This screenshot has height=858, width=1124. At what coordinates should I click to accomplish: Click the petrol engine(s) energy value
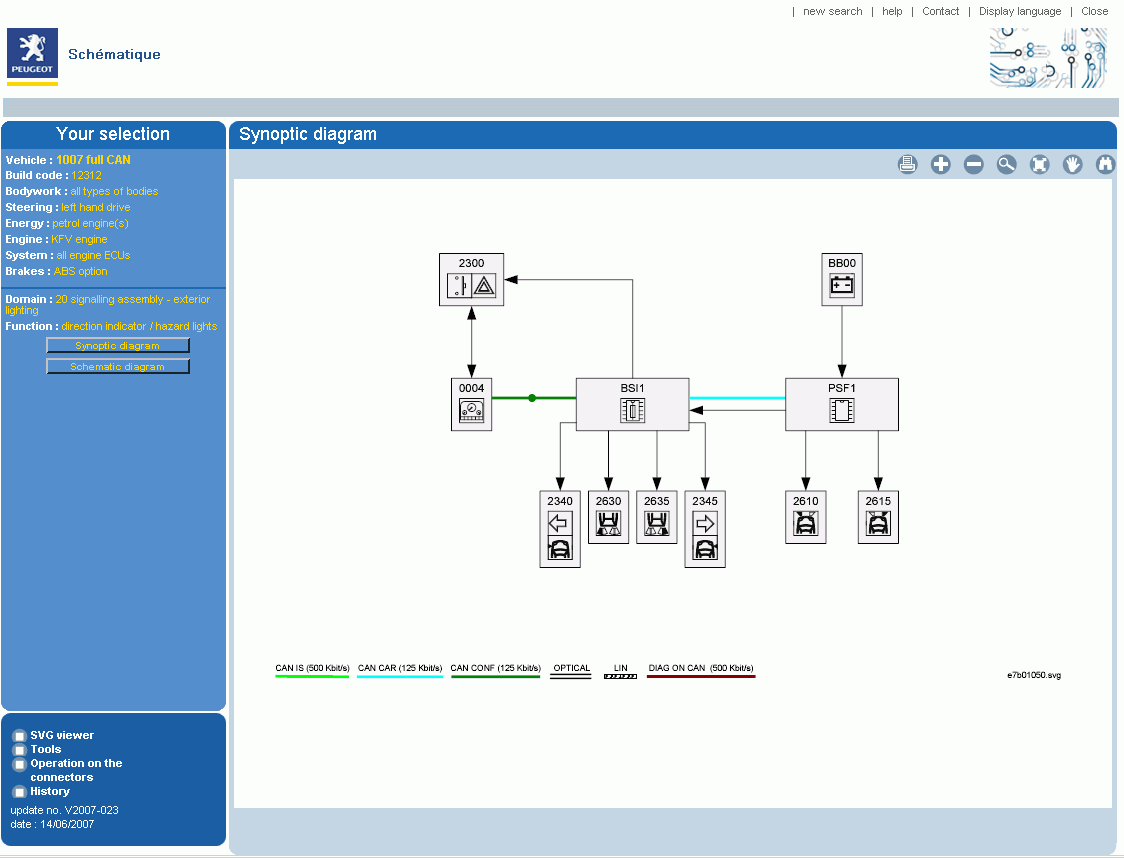click(x=90, y=223)
